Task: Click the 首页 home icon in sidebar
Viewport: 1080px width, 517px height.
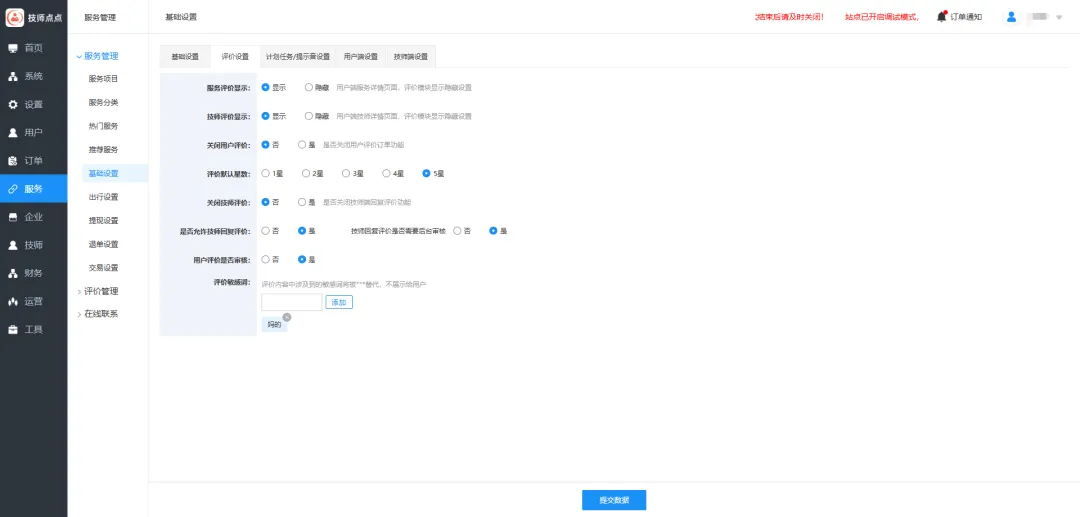Action: pyautogui.click(x=13, y=48)
